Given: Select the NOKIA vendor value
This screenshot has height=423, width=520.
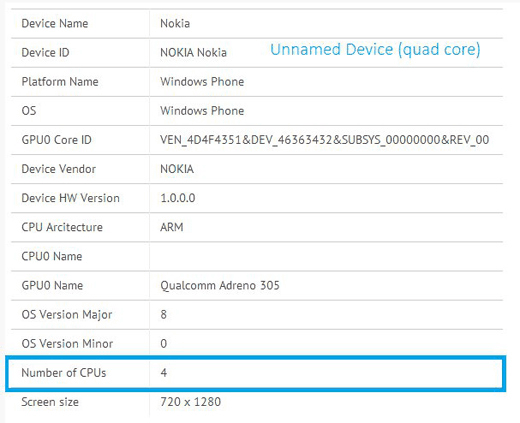Looking at the screenshot, I should (x=177, y=169).
